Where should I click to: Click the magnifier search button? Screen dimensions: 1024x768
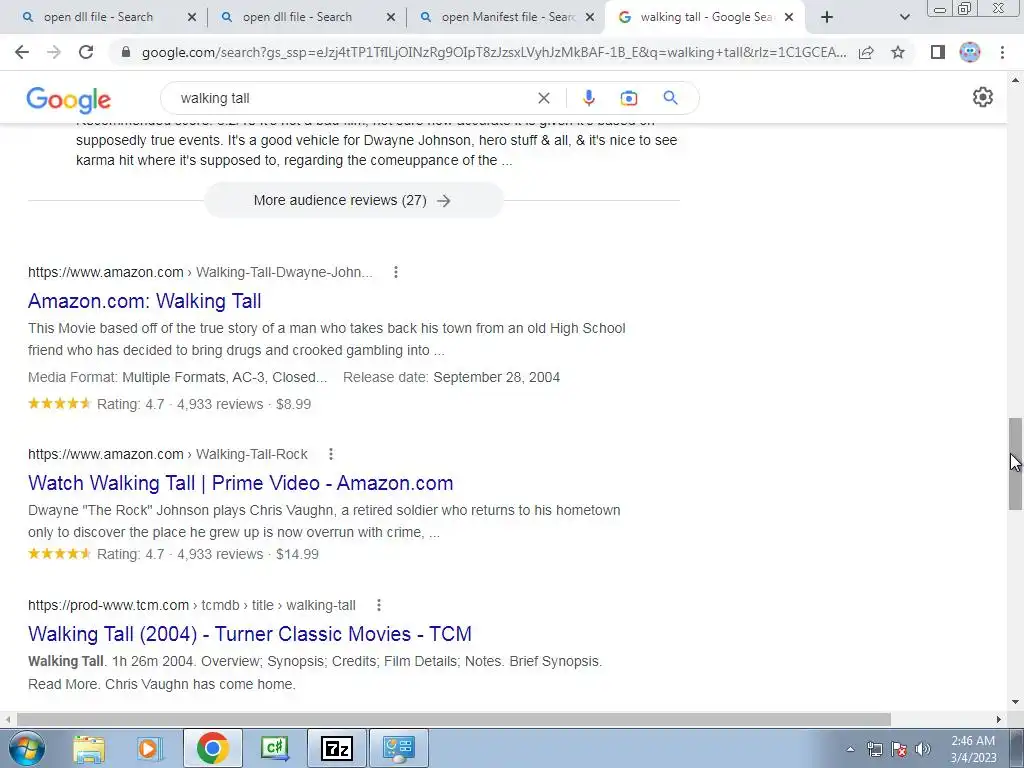[670, 98]
